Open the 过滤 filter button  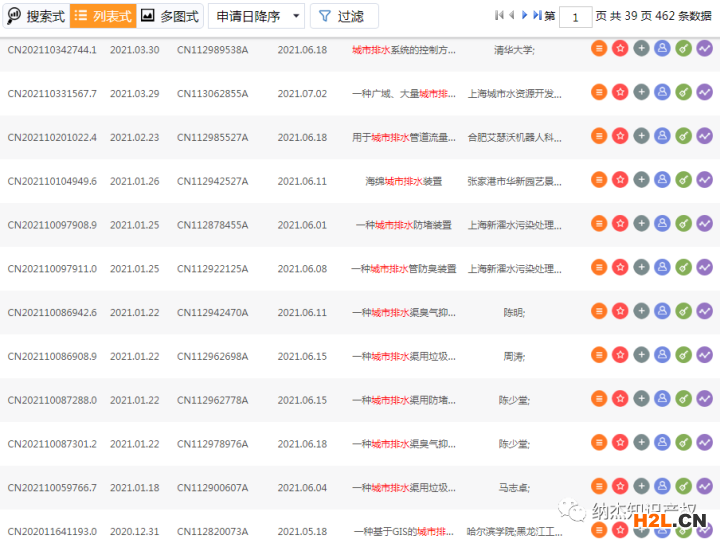click(343, 16)
